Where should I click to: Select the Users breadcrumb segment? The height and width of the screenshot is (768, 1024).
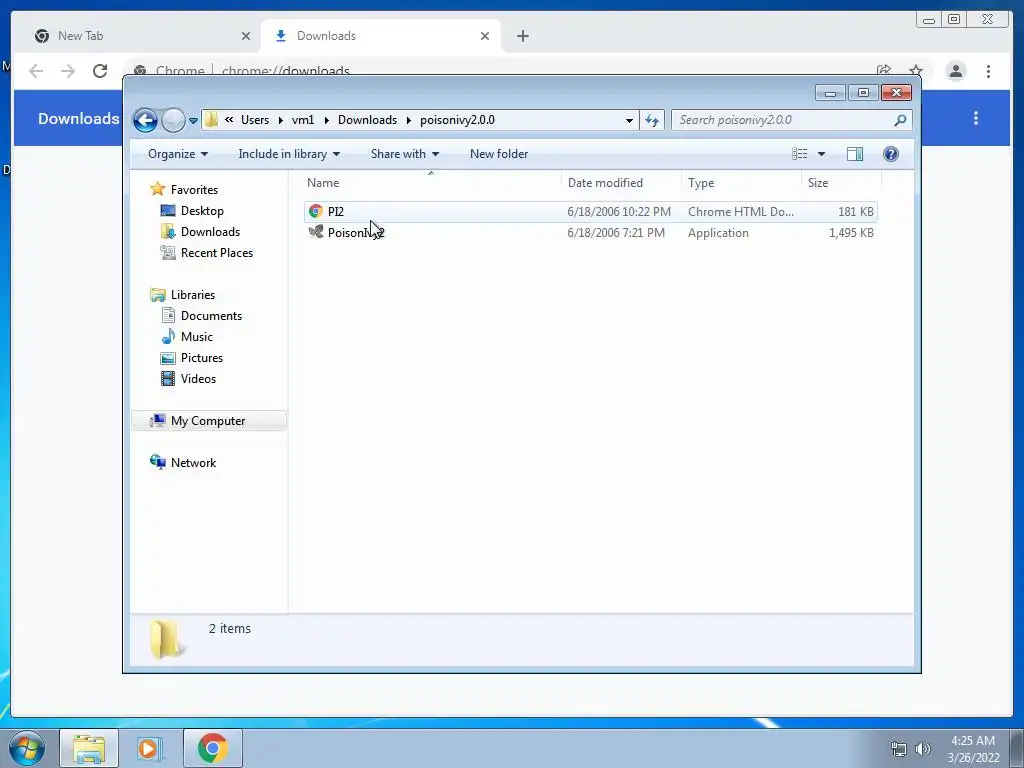pyautogui.click(x=255, y=120)
